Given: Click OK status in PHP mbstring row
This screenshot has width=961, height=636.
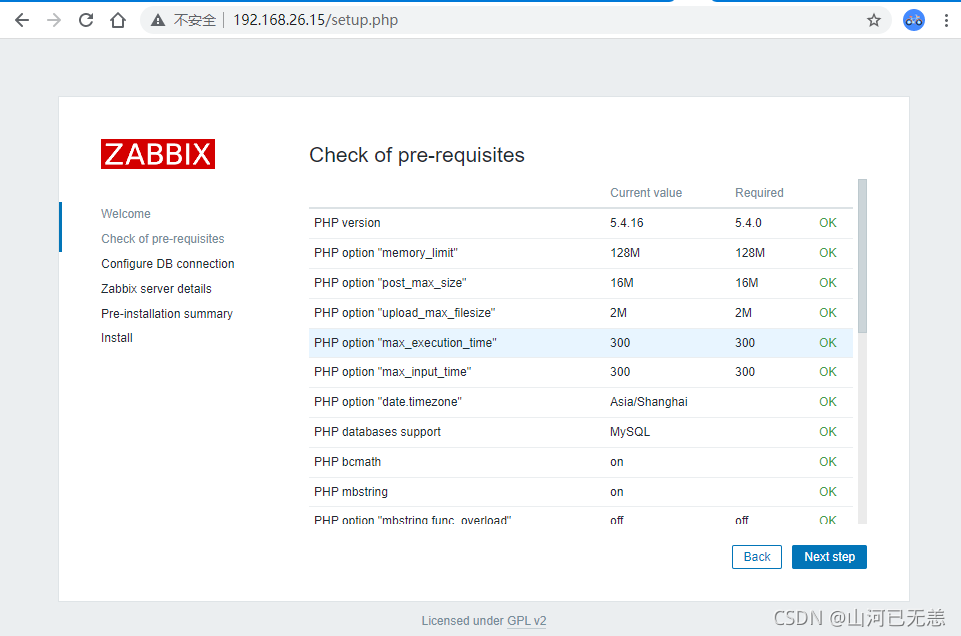Looking at the screenshot, I should tap(827, 491).
